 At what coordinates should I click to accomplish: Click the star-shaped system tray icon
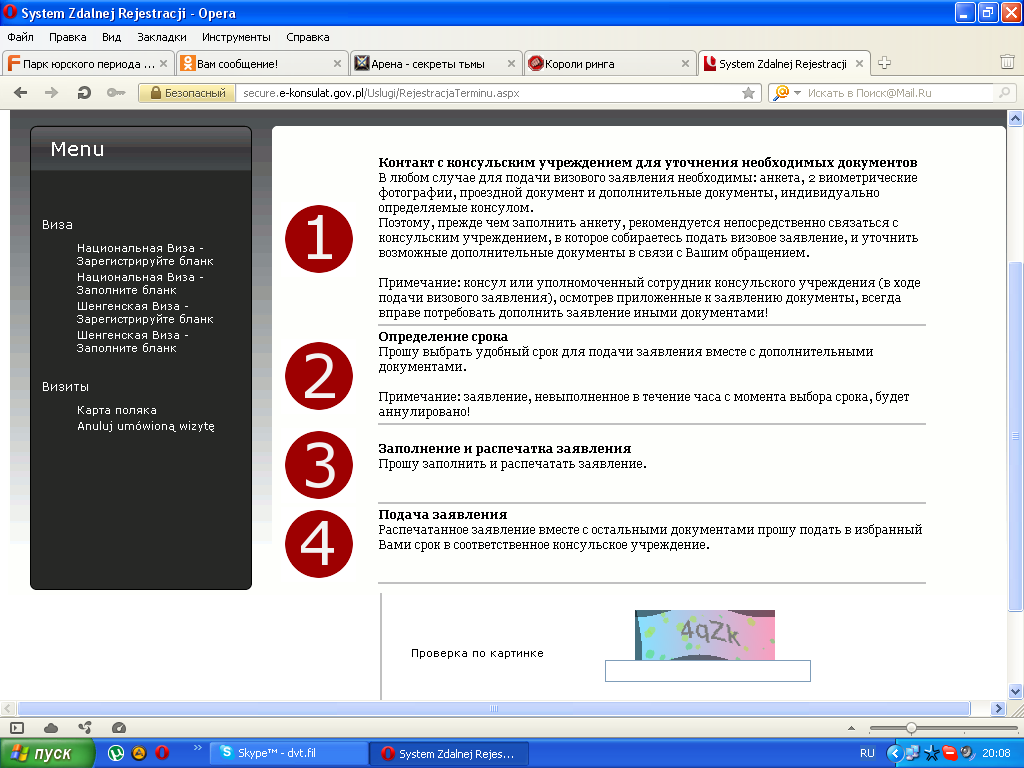click(931, 754)
